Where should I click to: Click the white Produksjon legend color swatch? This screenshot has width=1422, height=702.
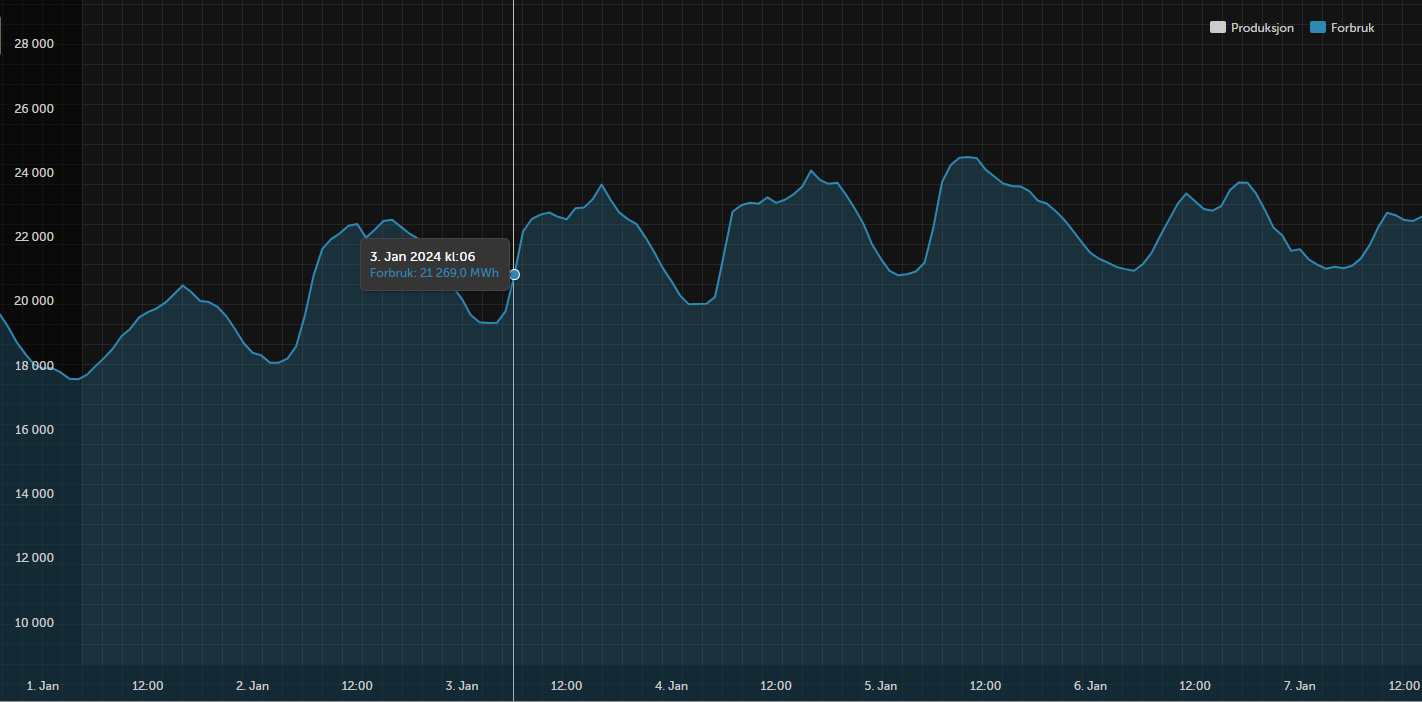pos(1218,28)
